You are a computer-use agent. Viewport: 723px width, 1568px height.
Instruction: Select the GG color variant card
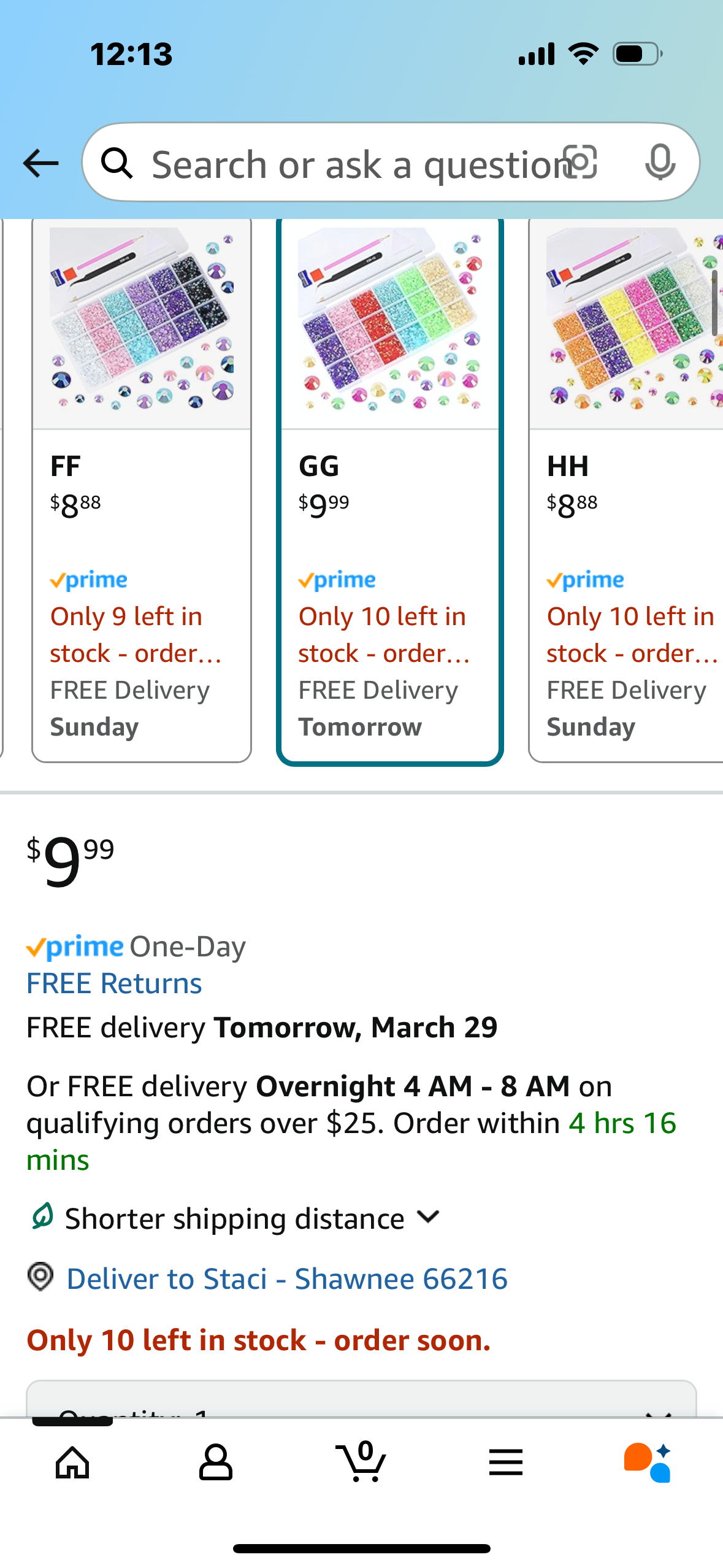pos(390,492)
